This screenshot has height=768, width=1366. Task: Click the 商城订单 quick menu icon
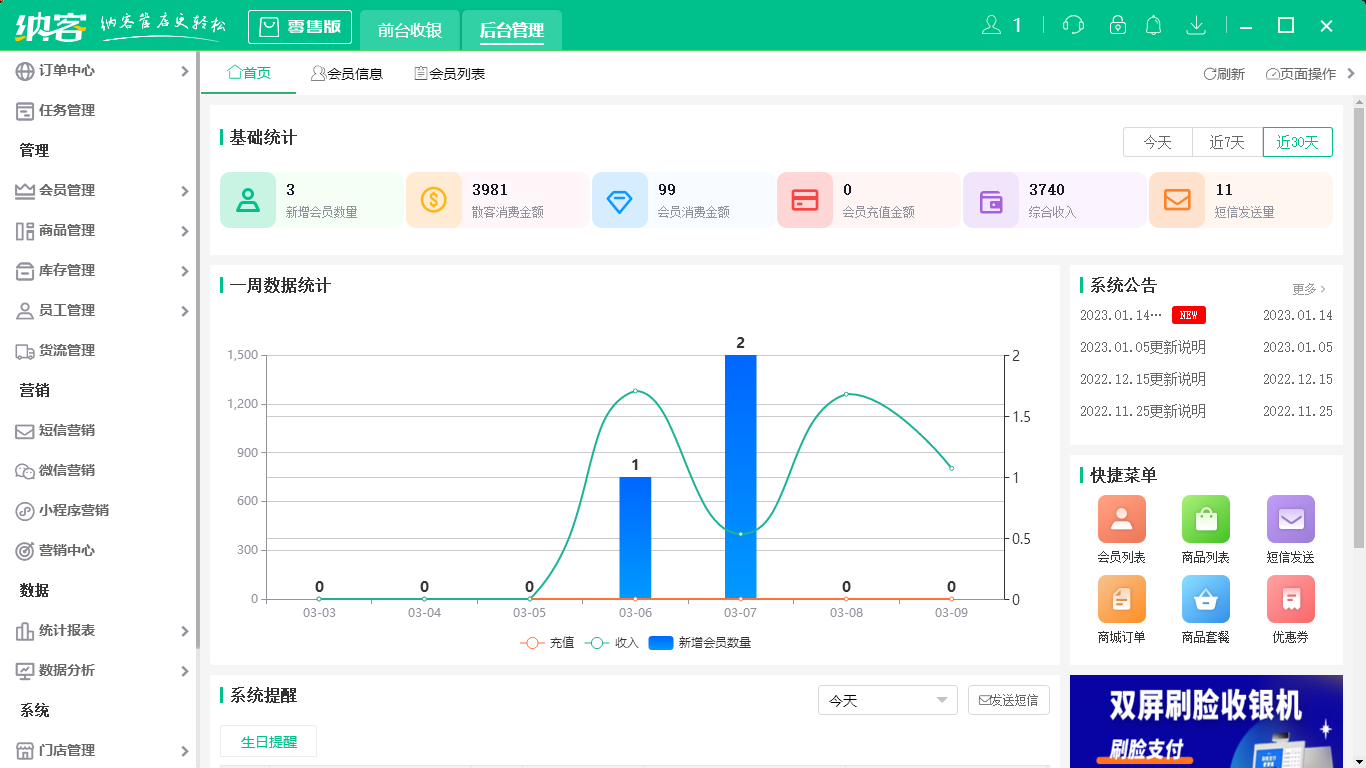point(1121,599)
